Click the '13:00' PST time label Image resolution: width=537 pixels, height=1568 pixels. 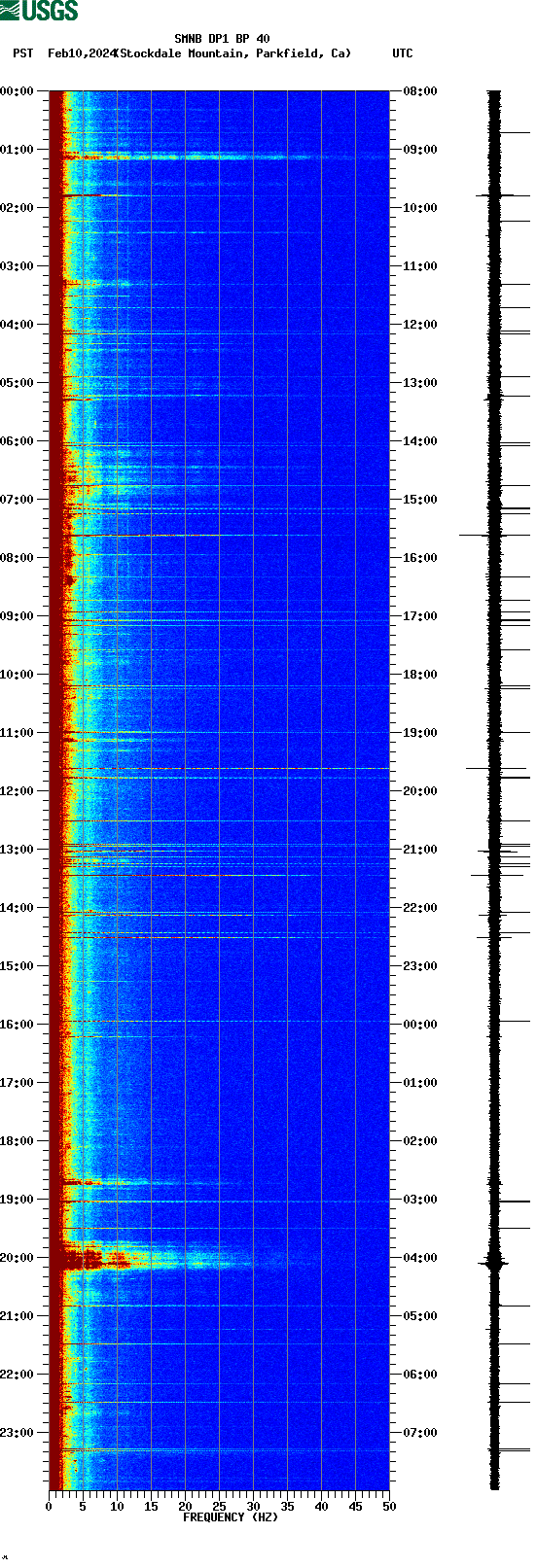[x=17, y=850]
